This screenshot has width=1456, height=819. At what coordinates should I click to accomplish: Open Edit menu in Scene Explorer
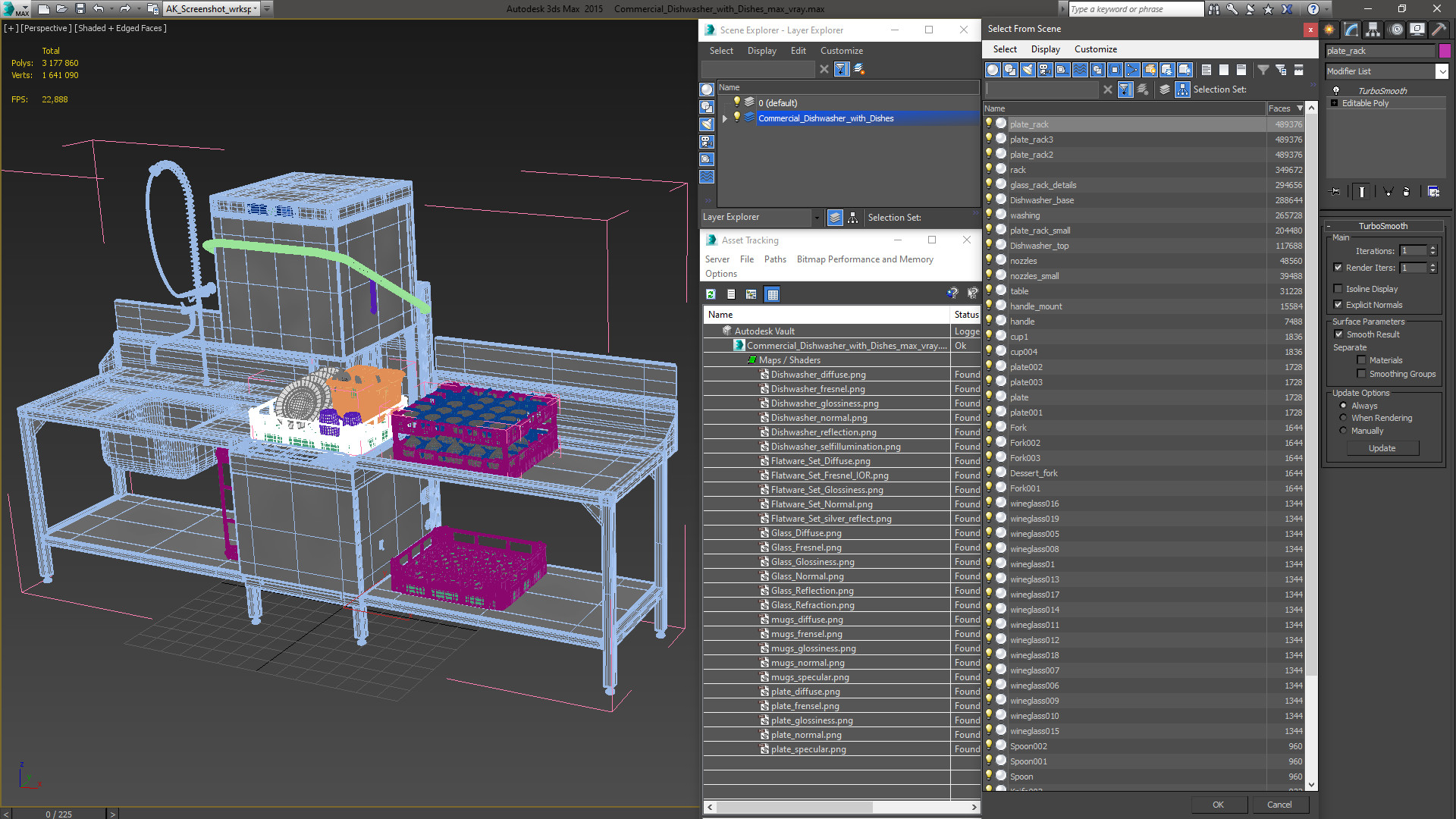[798, 51]
